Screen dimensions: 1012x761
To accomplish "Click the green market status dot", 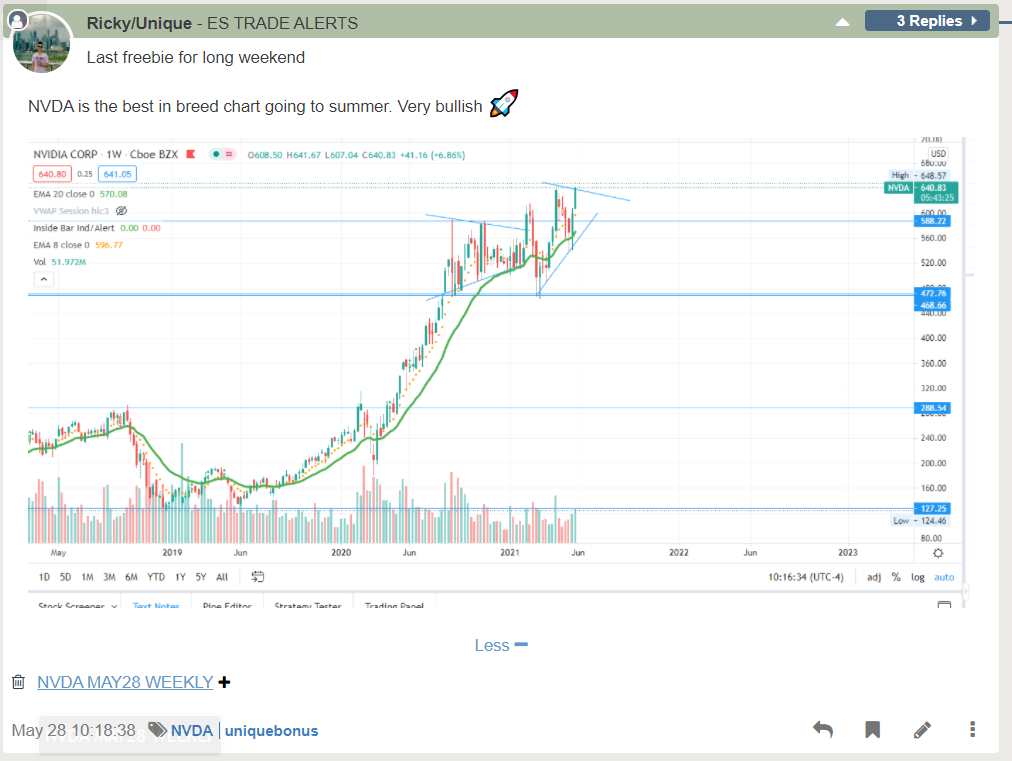I will 216,154.
